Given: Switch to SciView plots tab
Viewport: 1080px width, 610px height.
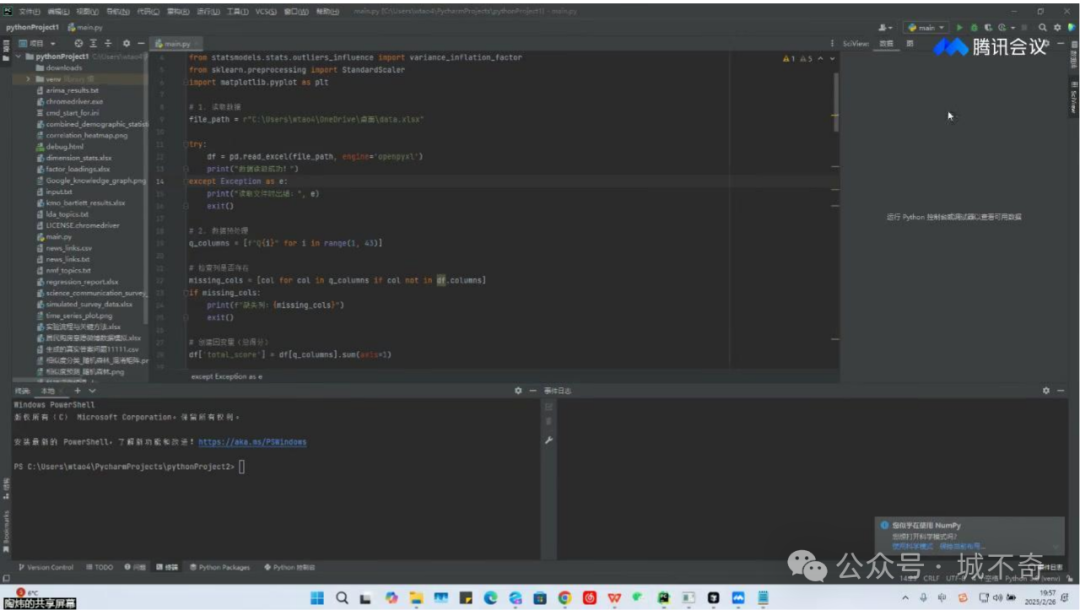Looking at the screenshot, I should coord(910,43).
